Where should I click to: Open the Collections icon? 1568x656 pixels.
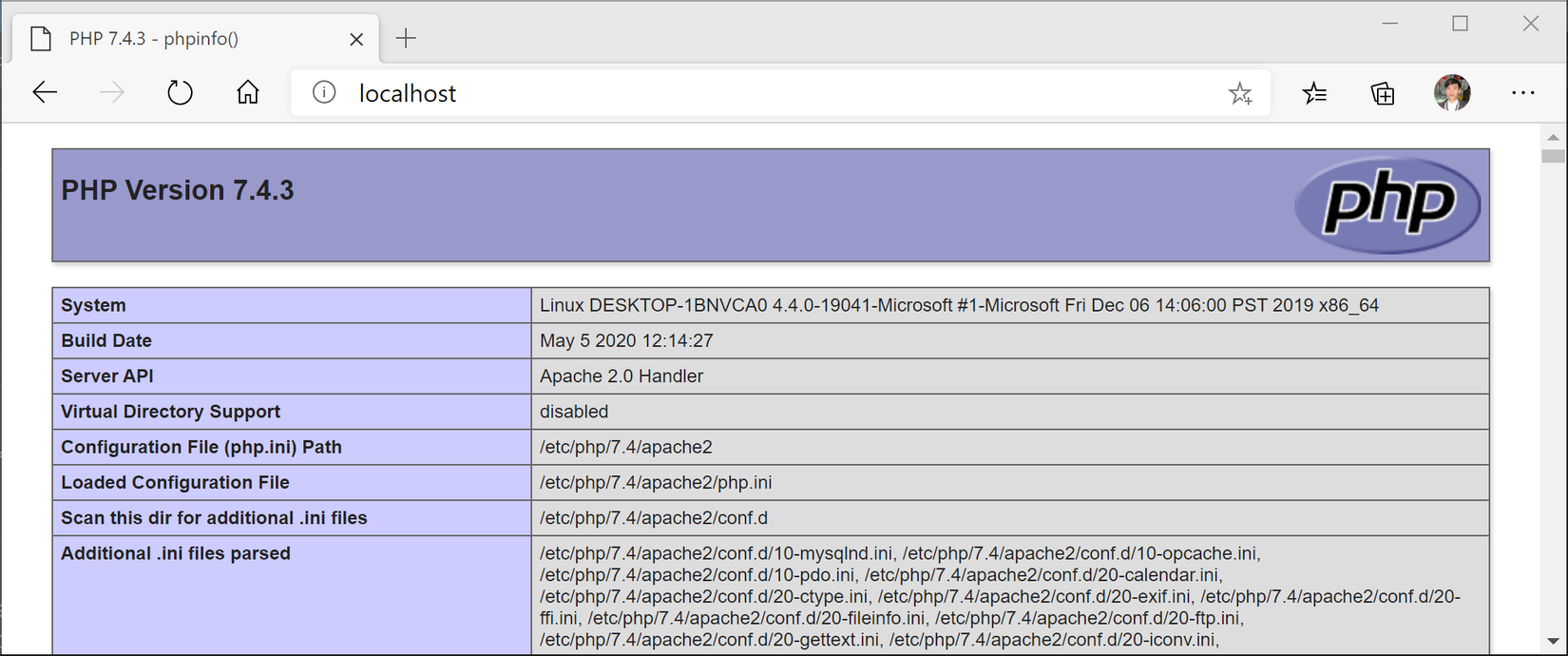(1383, 92)
